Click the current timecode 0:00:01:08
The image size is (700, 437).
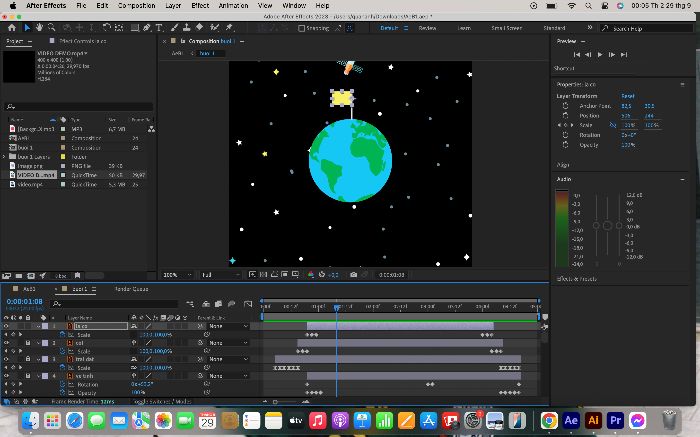click(25, 302)
